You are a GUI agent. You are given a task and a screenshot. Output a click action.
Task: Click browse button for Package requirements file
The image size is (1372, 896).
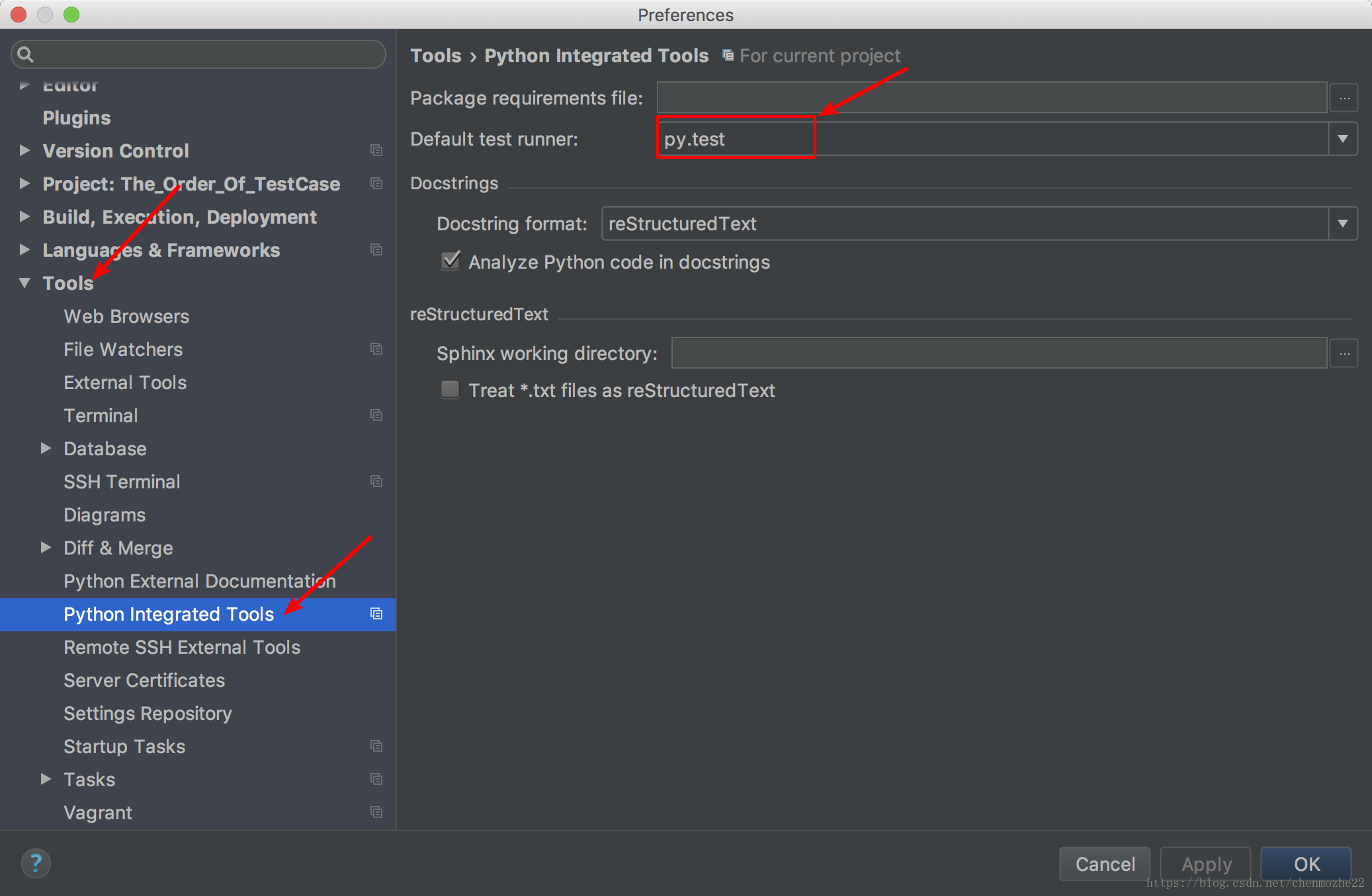point(1344,99)
